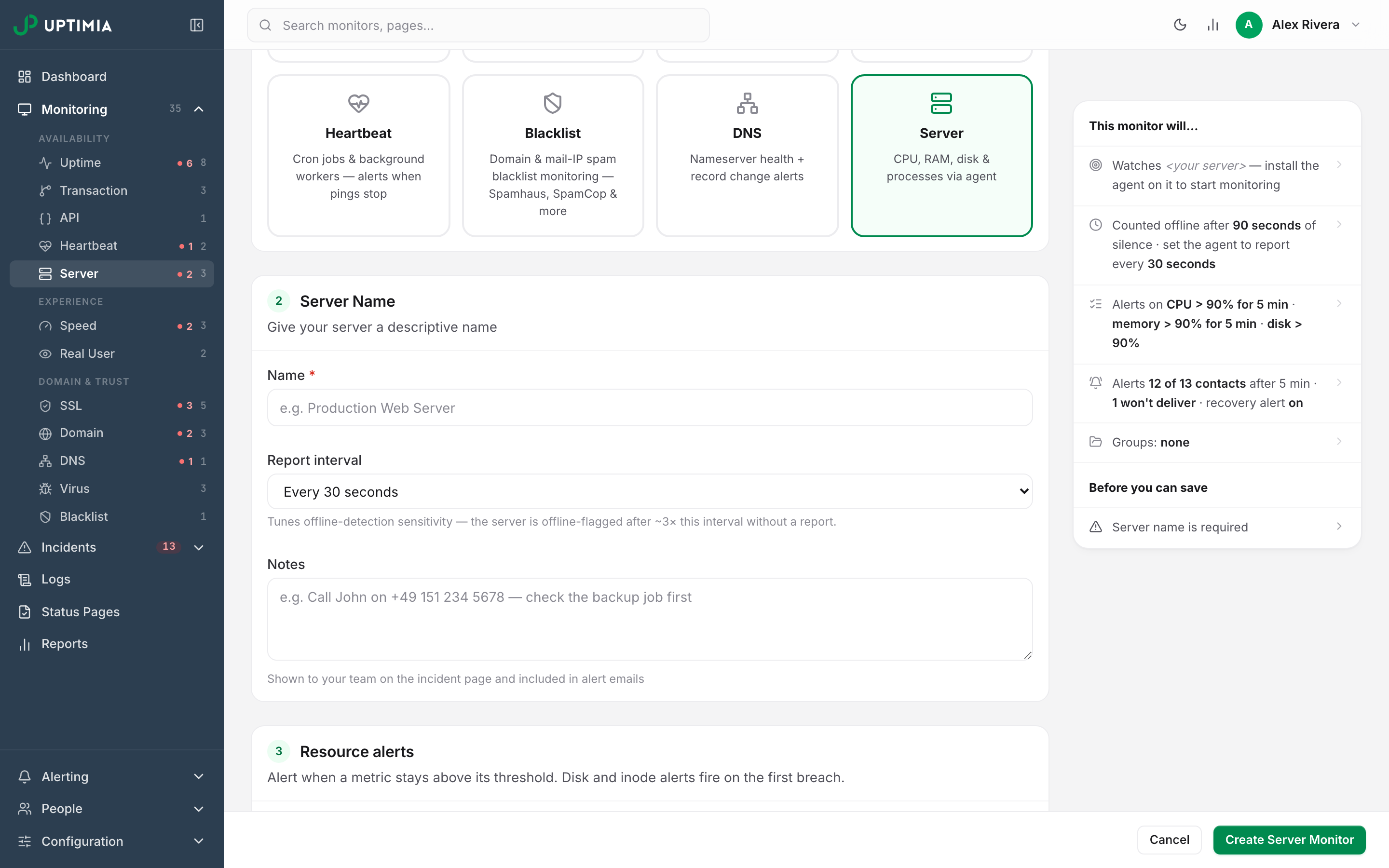This screenshot has height=868, width=1389.
Task: Click the Alex Rivera avatar
Action: tap(1248, 25)
